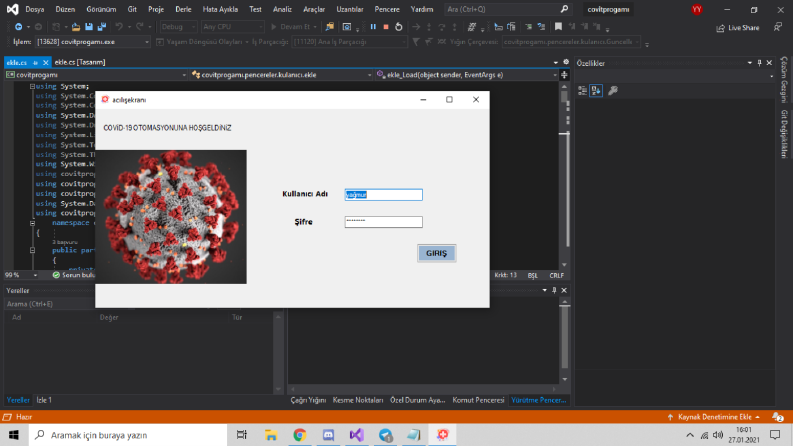Open Discord from the taskbar
Screen dimensions: 793x446
[x=328, y=435]
